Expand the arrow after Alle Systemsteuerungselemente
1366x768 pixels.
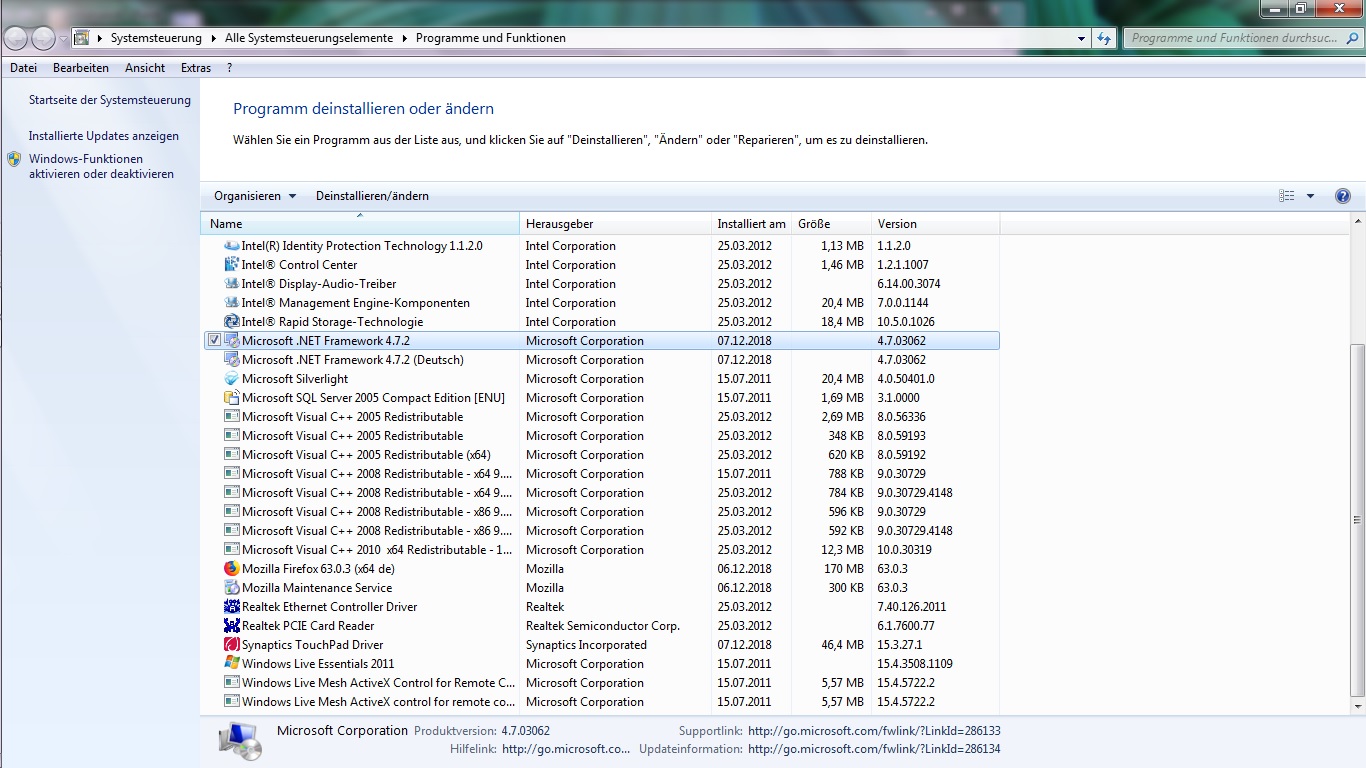click(x=405, y=38)
